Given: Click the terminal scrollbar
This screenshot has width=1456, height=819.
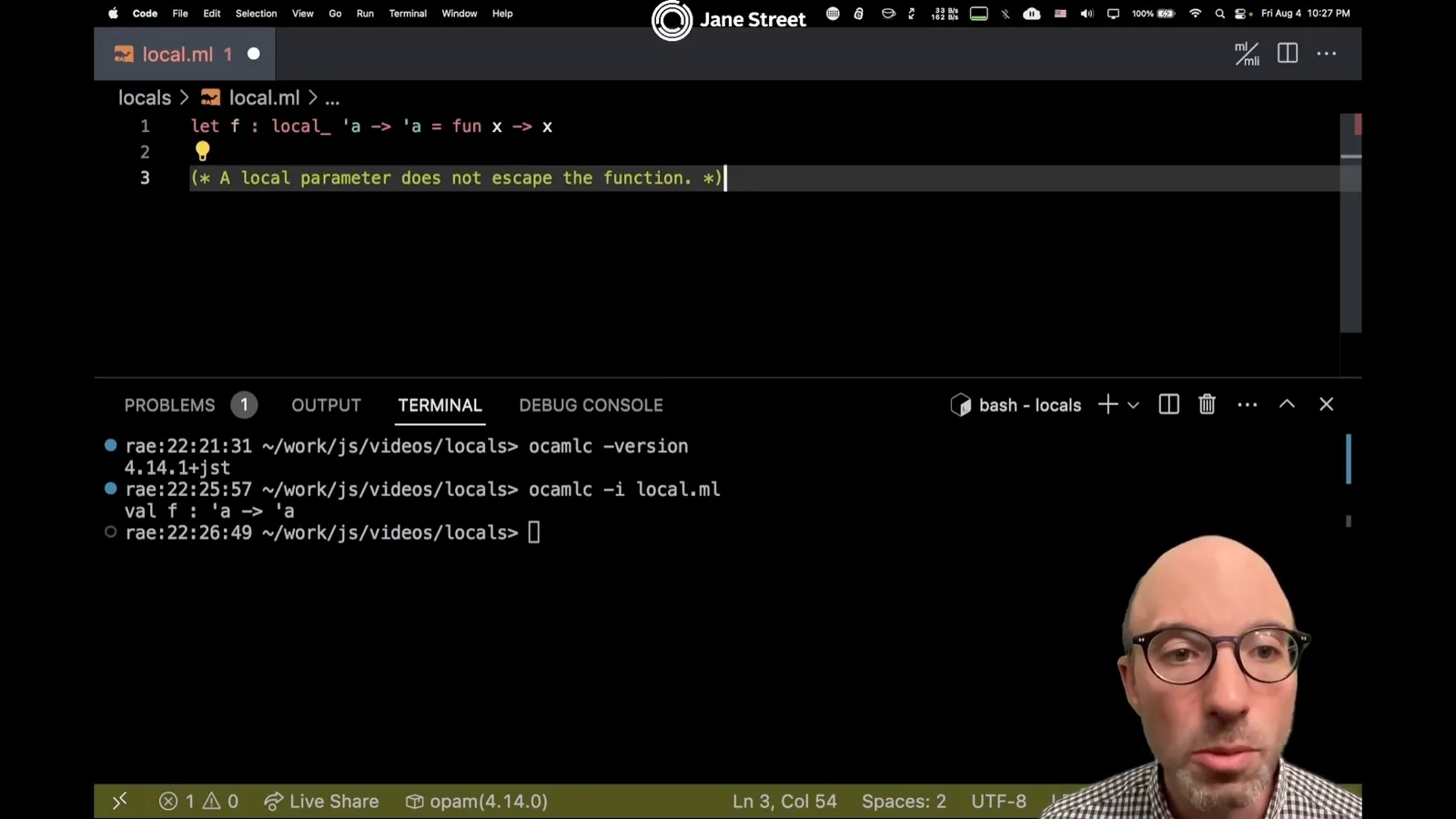Looking at the screenshot, I should [1349, 459].
